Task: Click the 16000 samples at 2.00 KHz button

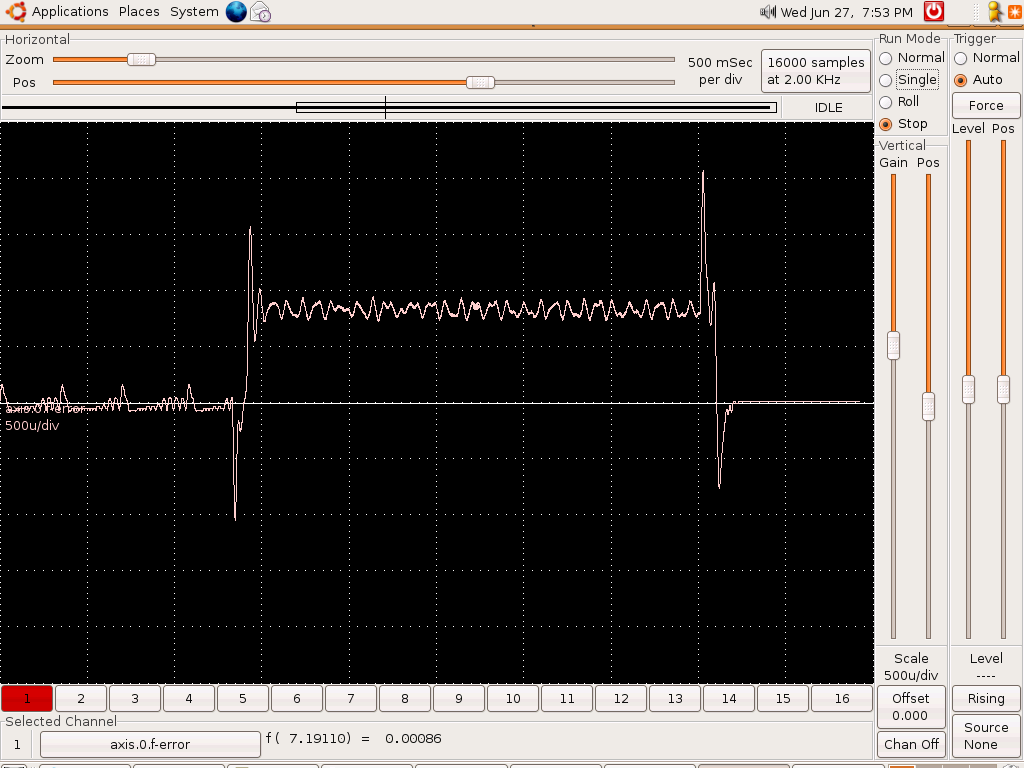Action: (816, 71)
